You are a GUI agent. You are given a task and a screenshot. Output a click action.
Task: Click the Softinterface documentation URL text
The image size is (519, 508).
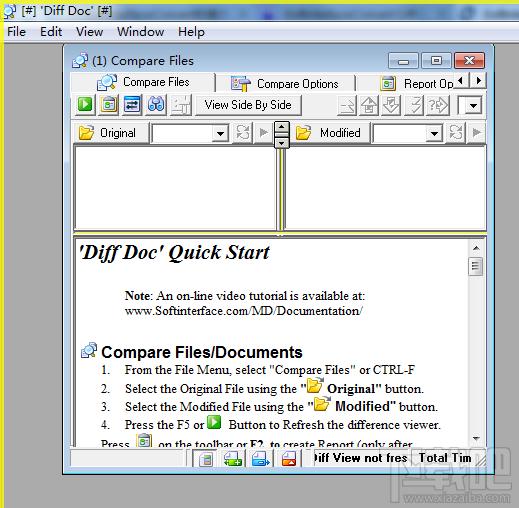pos(244,311)
